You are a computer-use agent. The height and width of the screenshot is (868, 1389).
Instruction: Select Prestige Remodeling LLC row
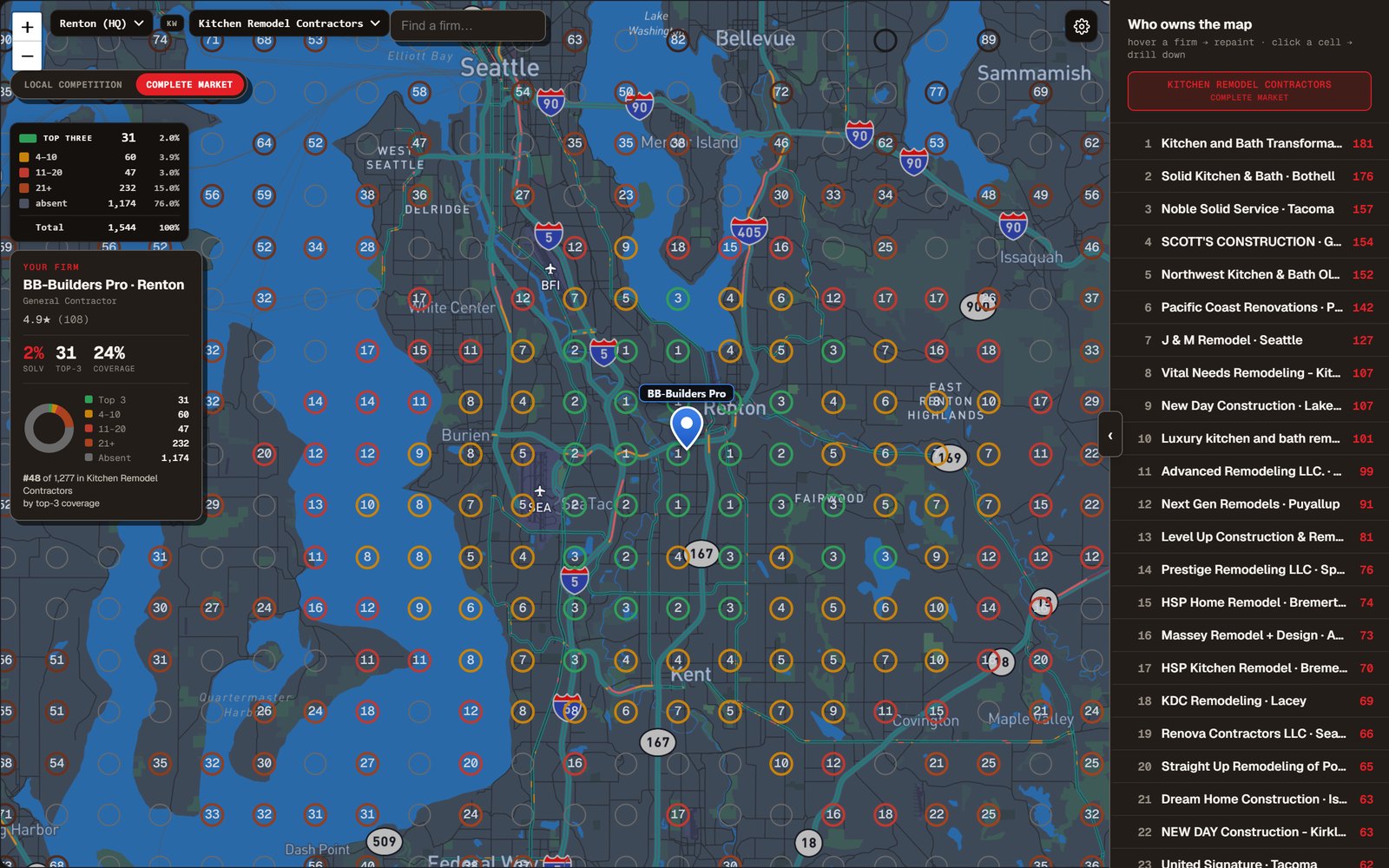click(x=1250, y=570)
